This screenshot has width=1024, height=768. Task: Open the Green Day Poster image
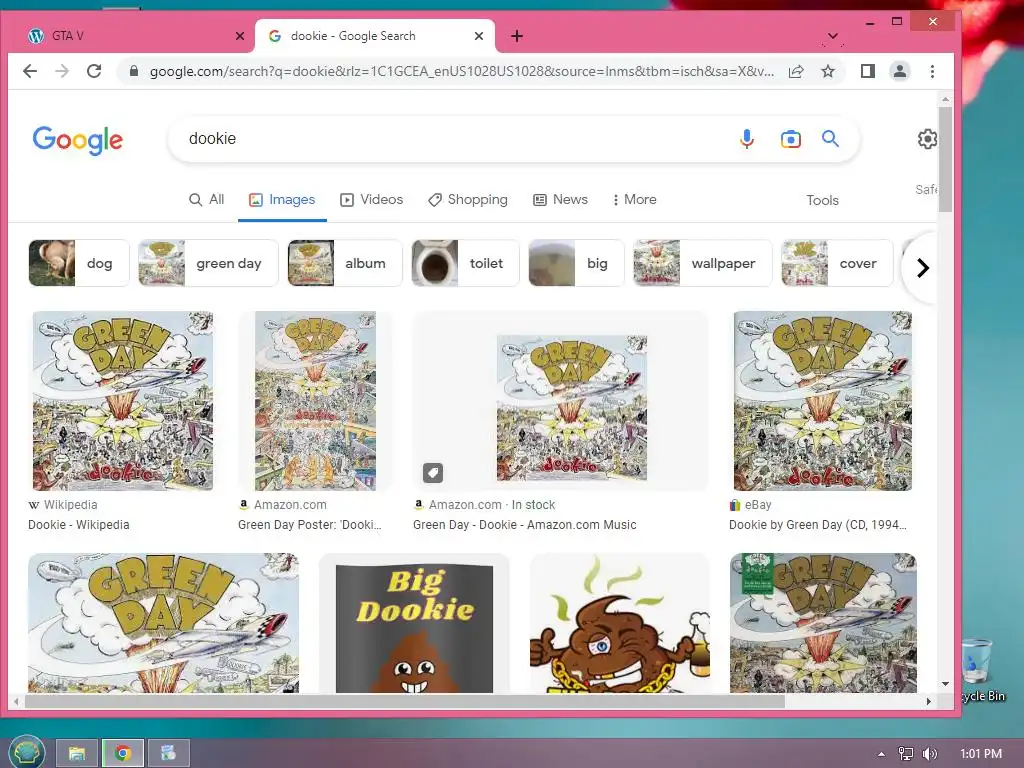coord(315,401)
